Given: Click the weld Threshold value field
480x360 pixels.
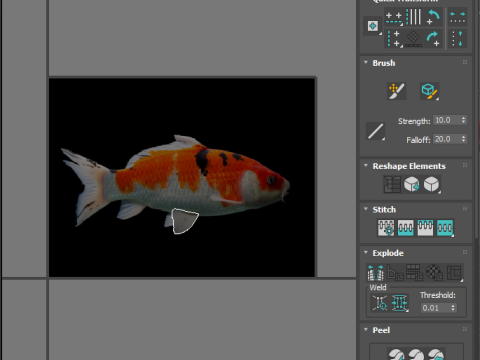Looking at the screenshot, I should click(x=435, y=308).
